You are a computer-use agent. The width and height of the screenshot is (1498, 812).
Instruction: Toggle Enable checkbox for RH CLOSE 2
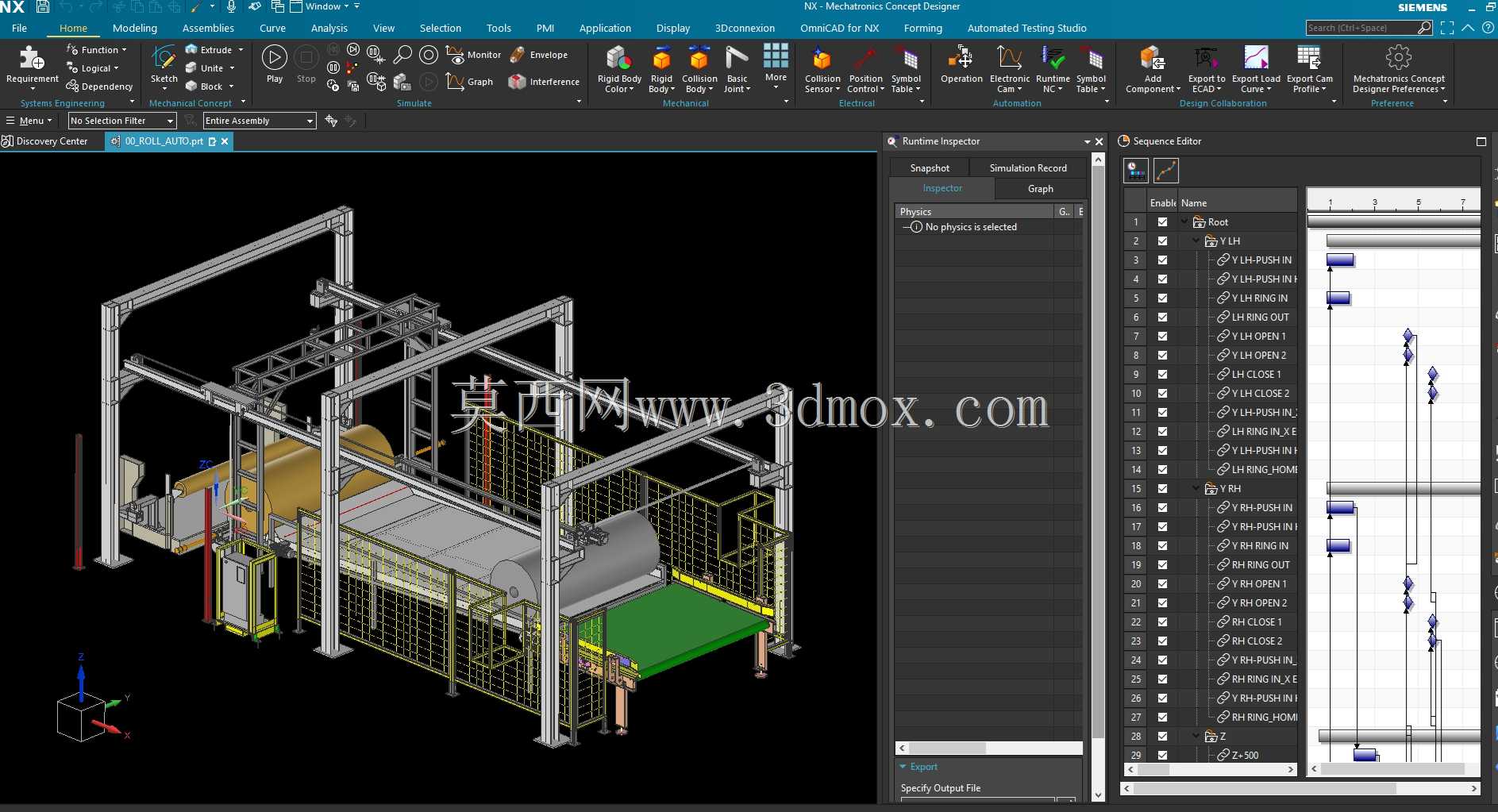1162,641
